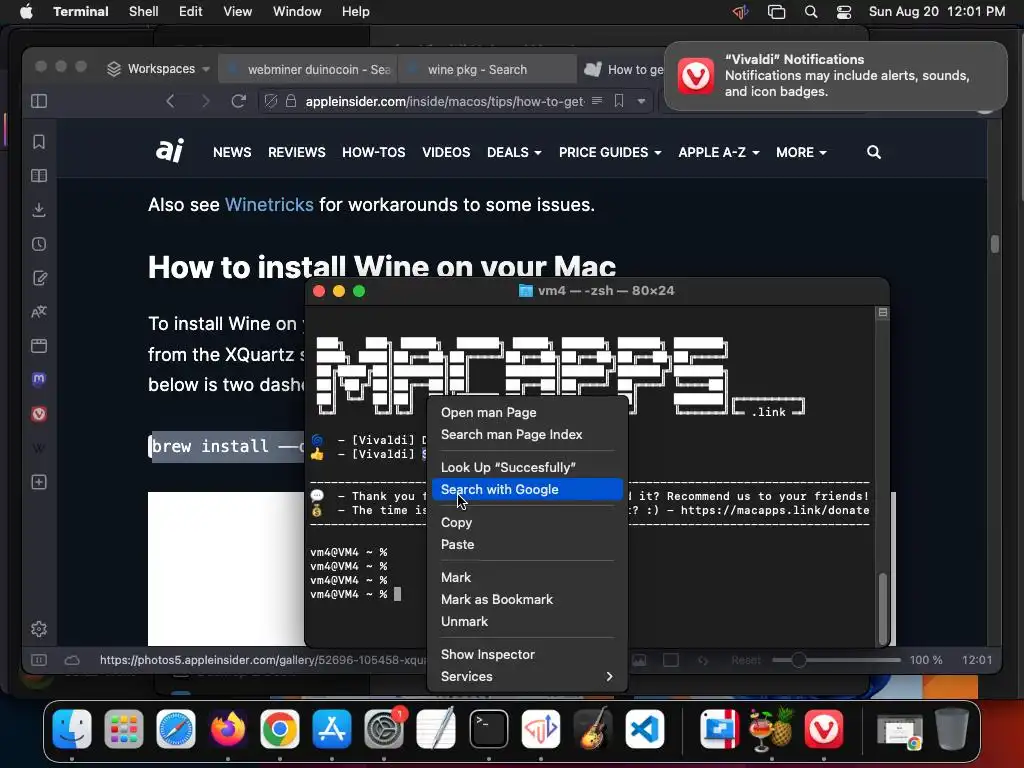The width and height of the screenshot is (1024, 768).
Task: Open AppleInsider site search magnifier
Action: (874, 152)
